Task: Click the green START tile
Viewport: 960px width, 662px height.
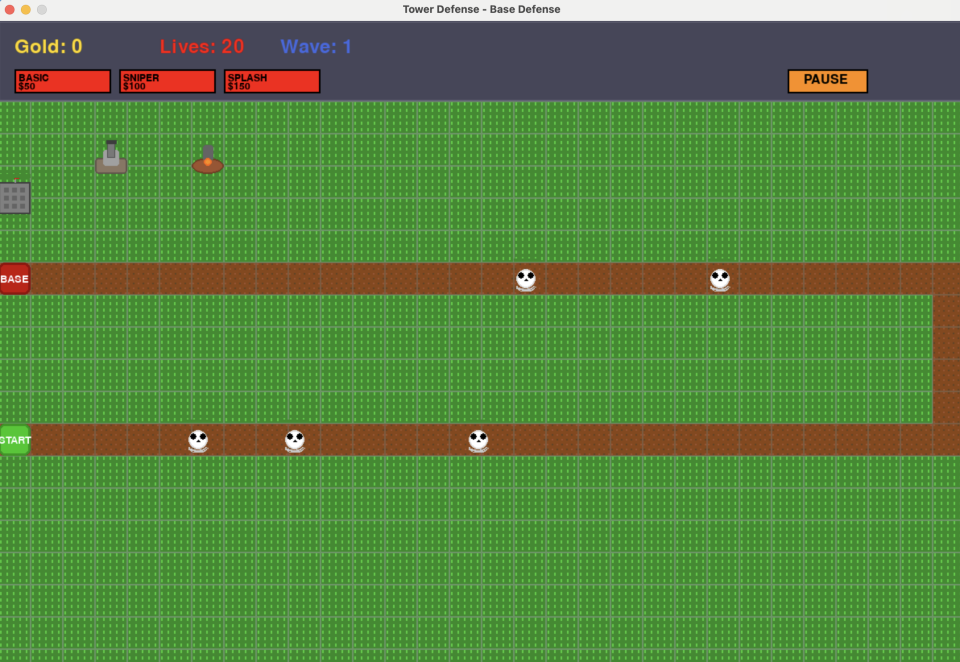Action: 15,440
